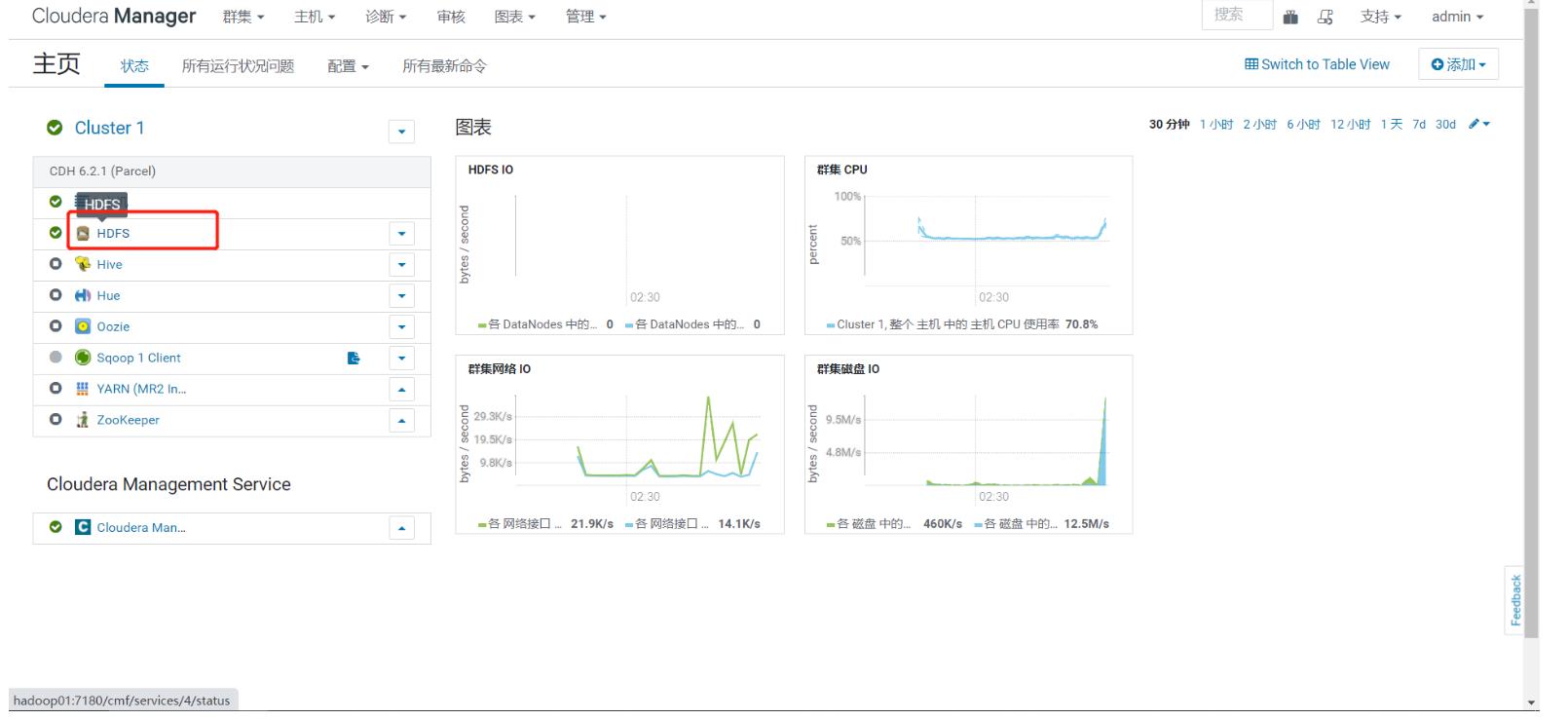
Task: Click the Oozie service icon
Action: (83, 326)
